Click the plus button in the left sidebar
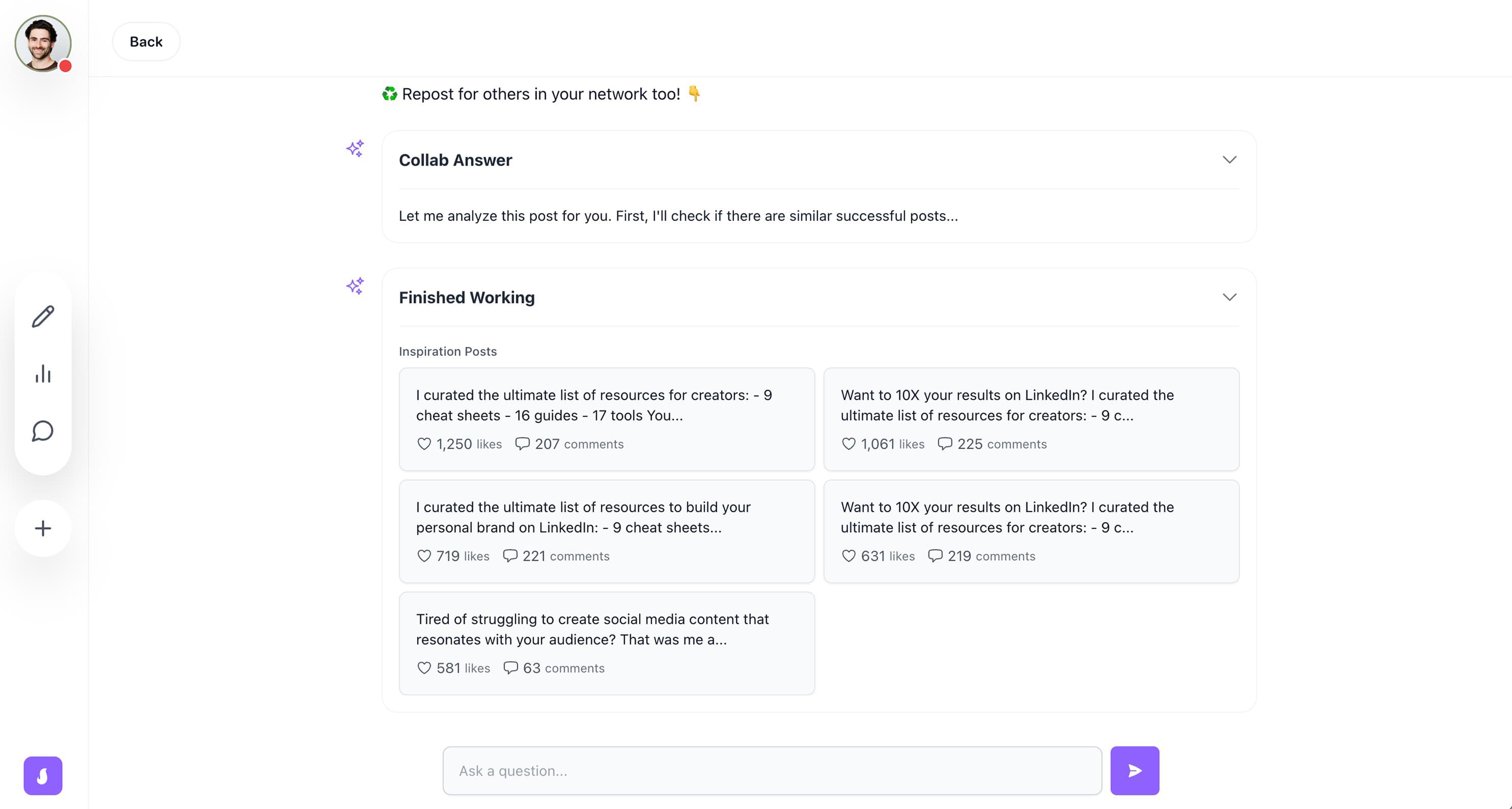 [x=42, y=528]
